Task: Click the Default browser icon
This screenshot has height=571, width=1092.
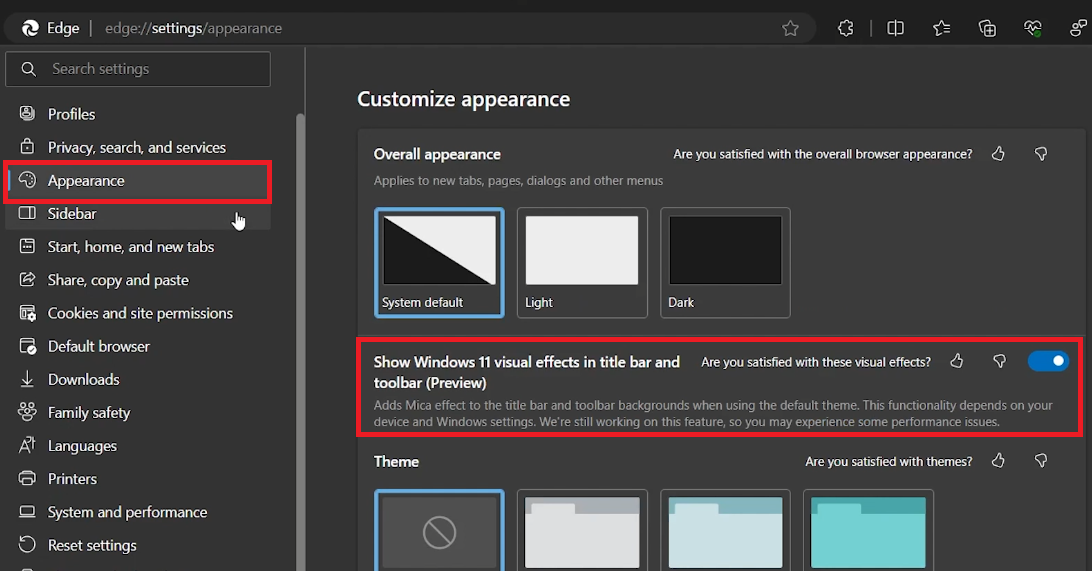Action: pos(27,346)
